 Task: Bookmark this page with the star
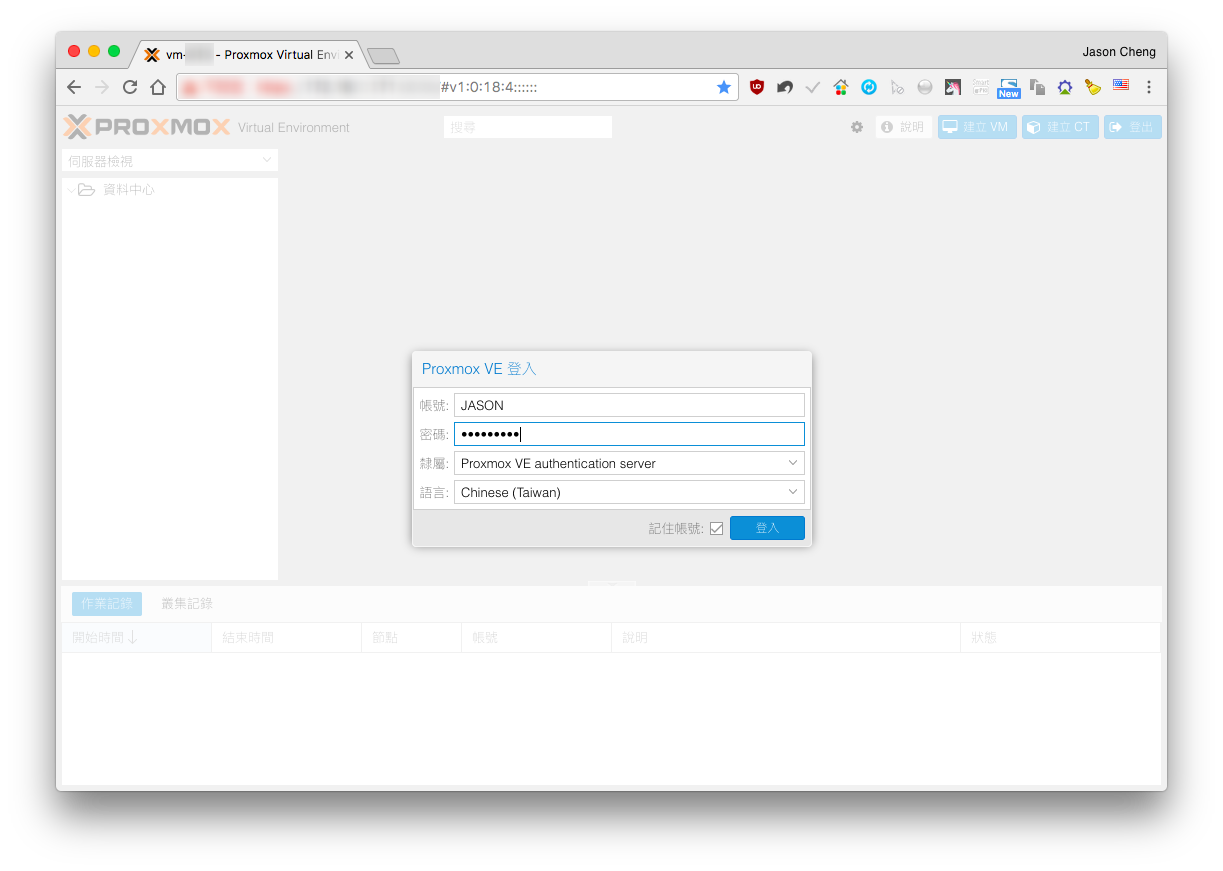coord(724,87)
